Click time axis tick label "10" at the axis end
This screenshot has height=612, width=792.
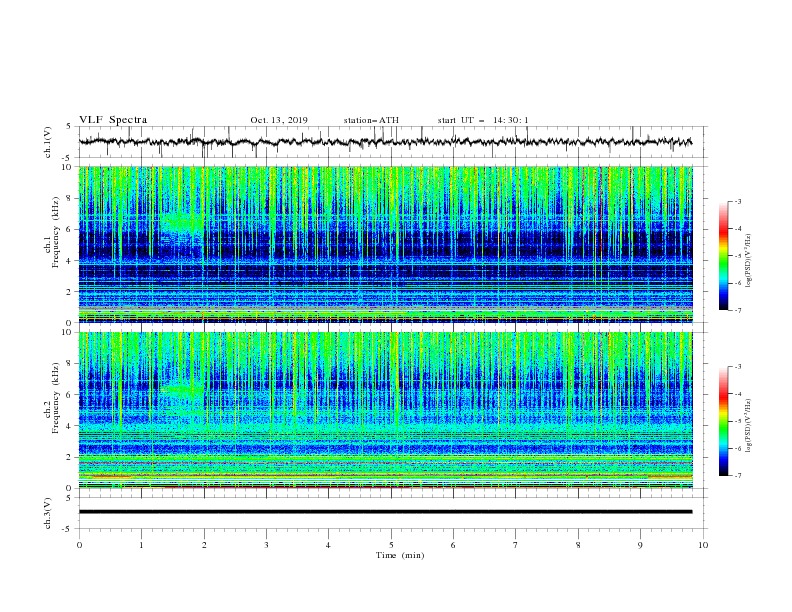pos(703,545)
